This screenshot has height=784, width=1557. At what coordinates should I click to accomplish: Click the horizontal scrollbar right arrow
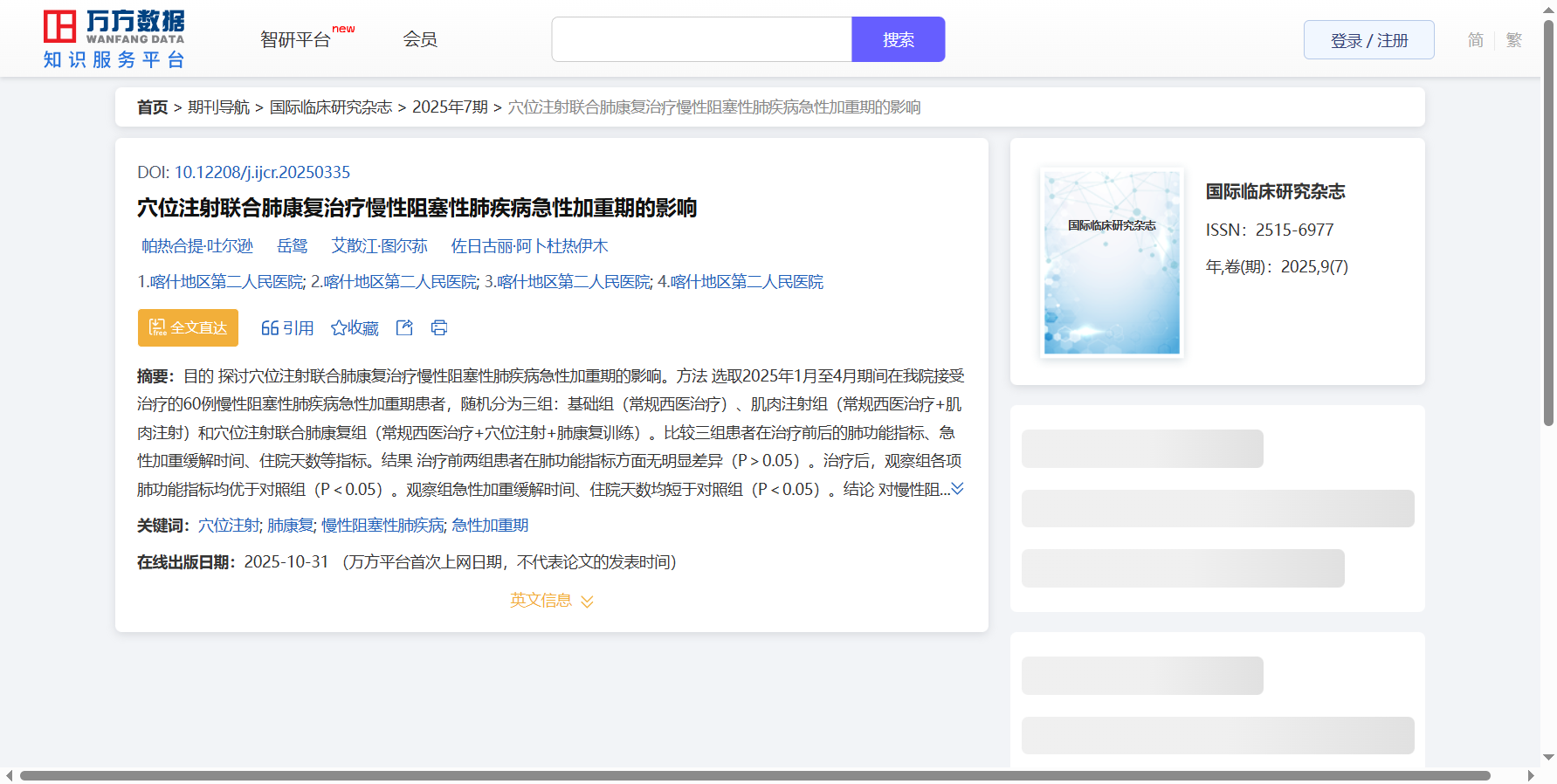(1530, 775)
